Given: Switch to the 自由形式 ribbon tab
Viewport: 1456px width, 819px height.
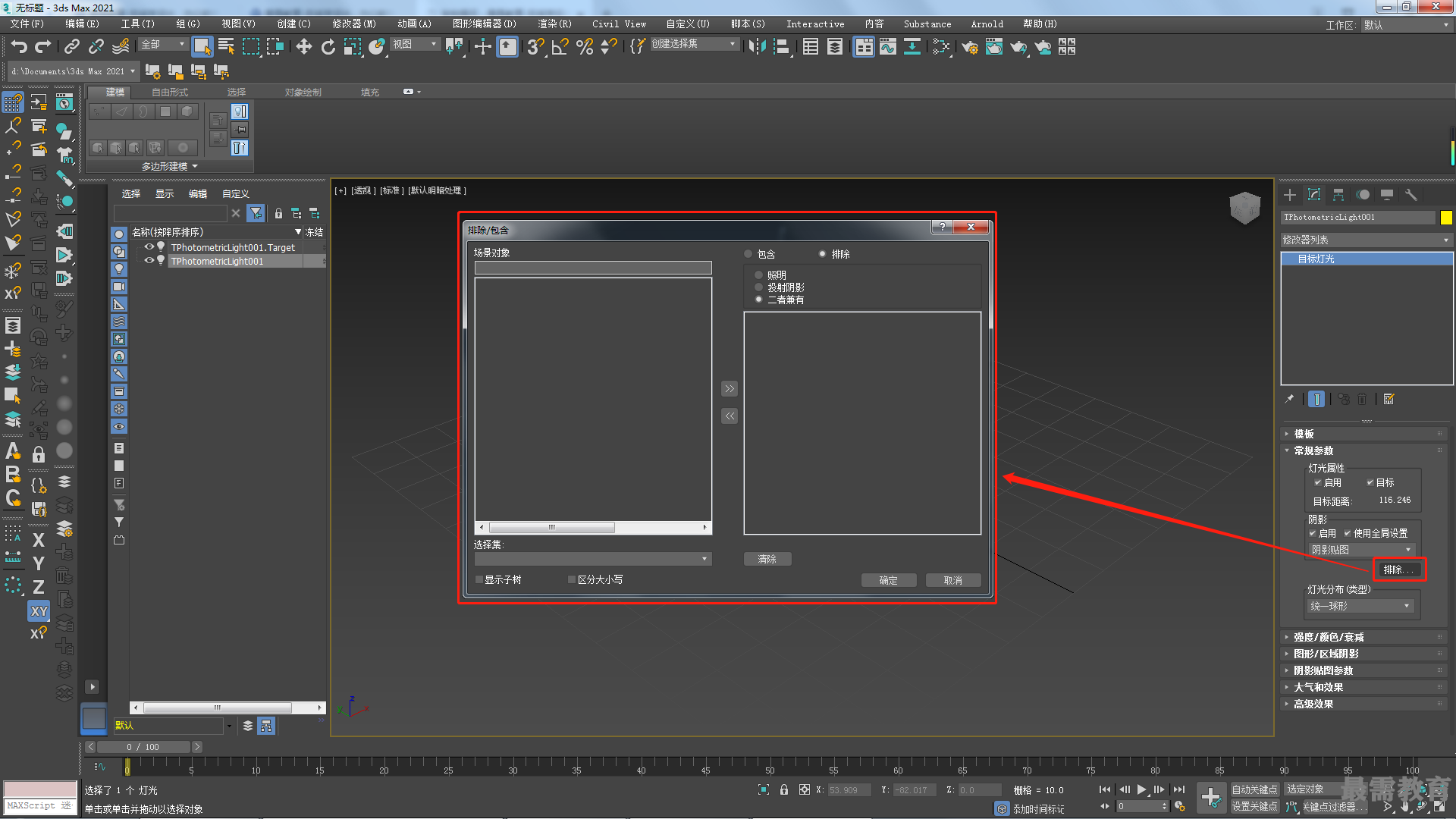Looking at the screenshot, I should pos(170,92).
